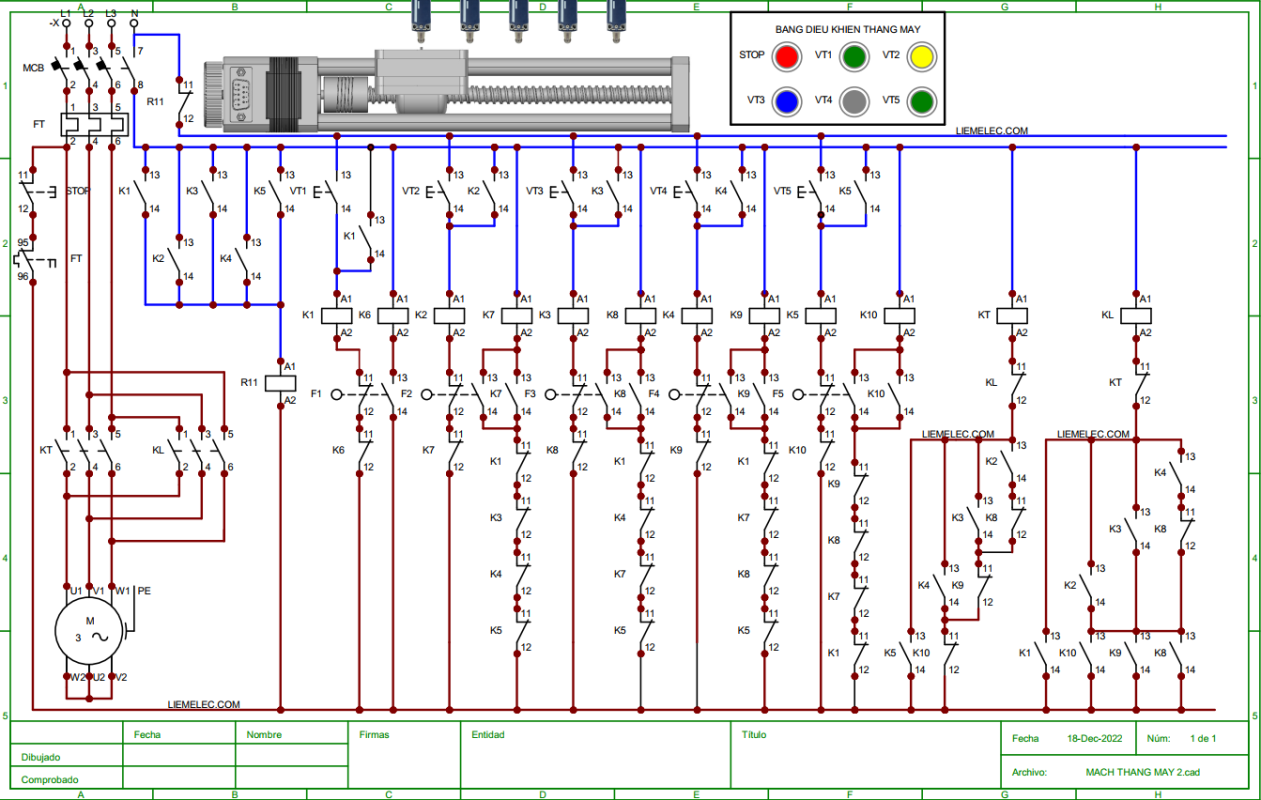Click LIEMELEC.COM text below the control panel
The width and height of the screenshot is (1261, 800).
coord(991,131)
